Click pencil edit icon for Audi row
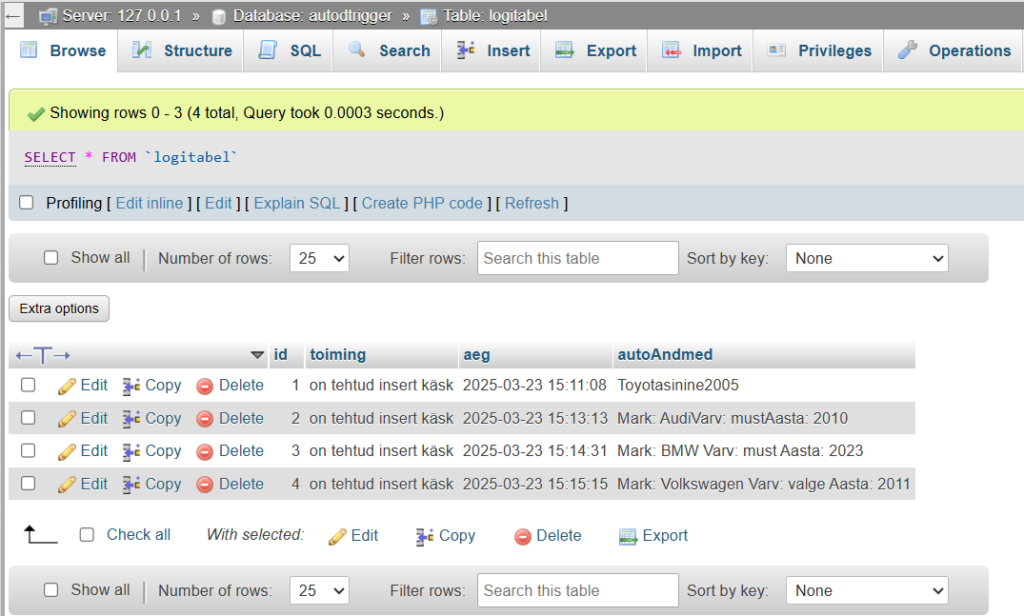The image size is (1024, 616). coord(67,419)
